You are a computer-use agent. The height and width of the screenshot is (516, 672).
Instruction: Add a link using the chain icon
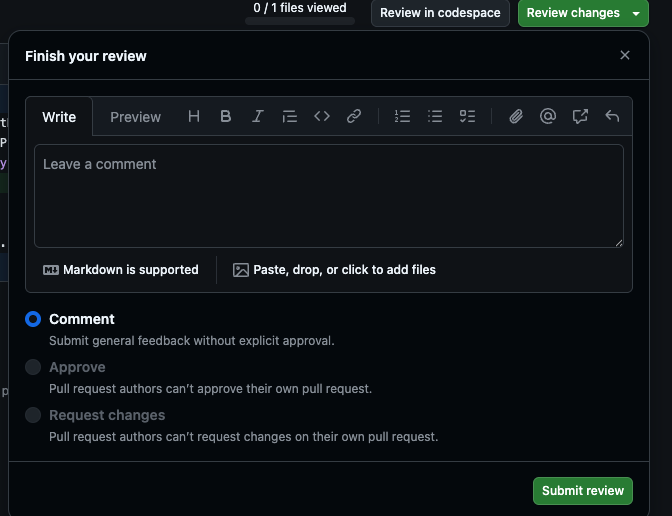tap(354, 116)
